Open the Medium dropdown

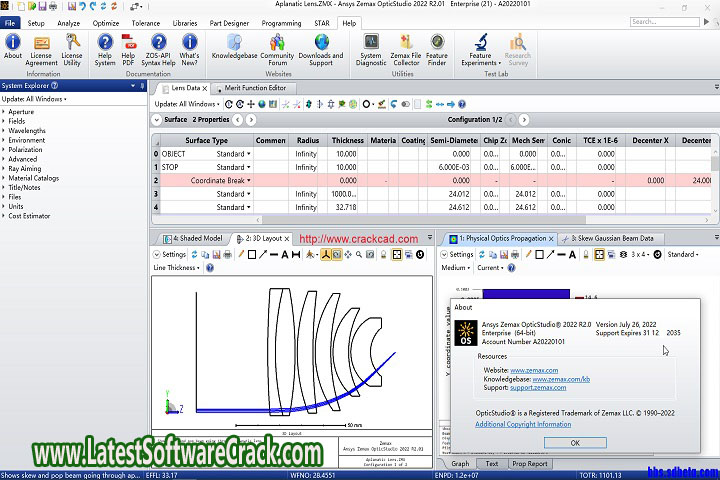click(x=456, y=268)
